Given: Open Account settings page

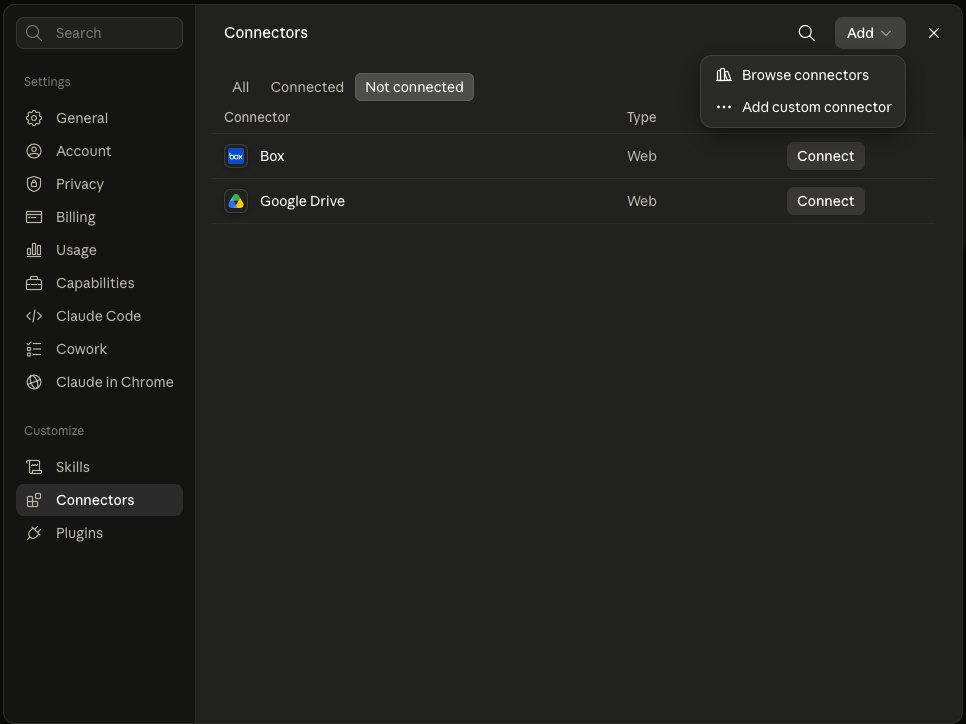Looking at the screenshot, I should (99, 151).
